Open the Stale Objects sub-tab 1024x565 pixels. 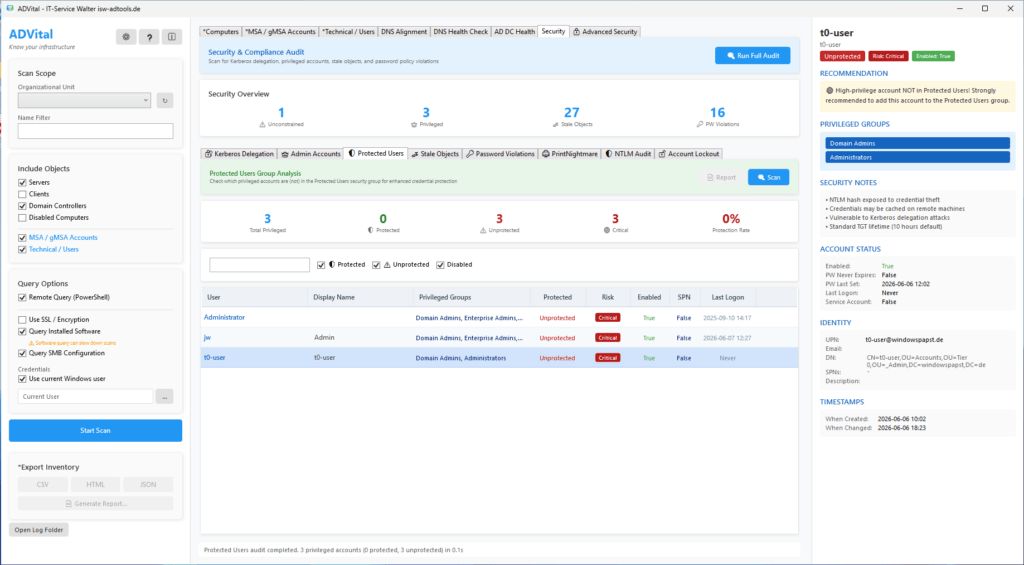coord(435,154)
